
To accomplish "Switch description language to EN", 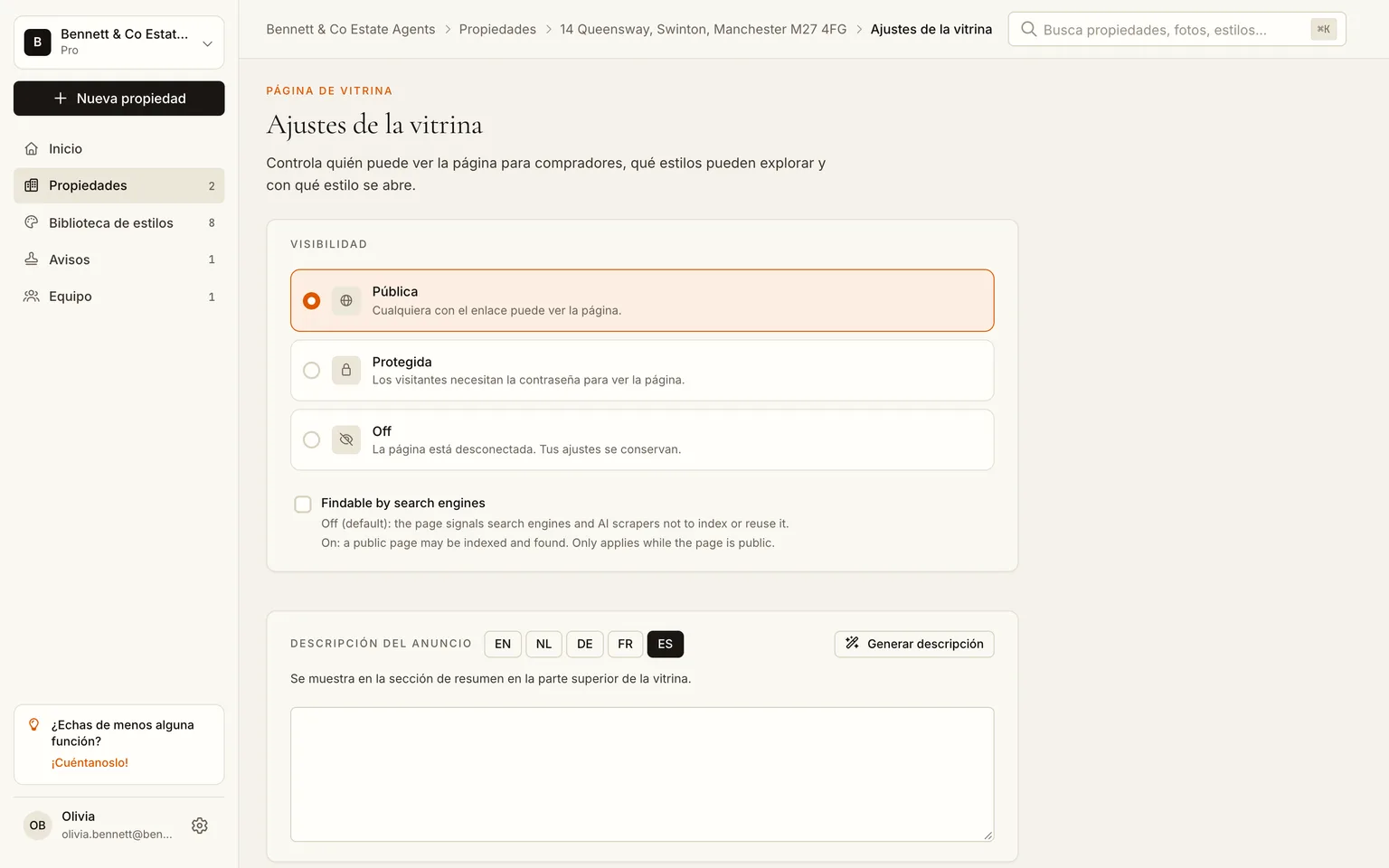I will coord(503,644).
